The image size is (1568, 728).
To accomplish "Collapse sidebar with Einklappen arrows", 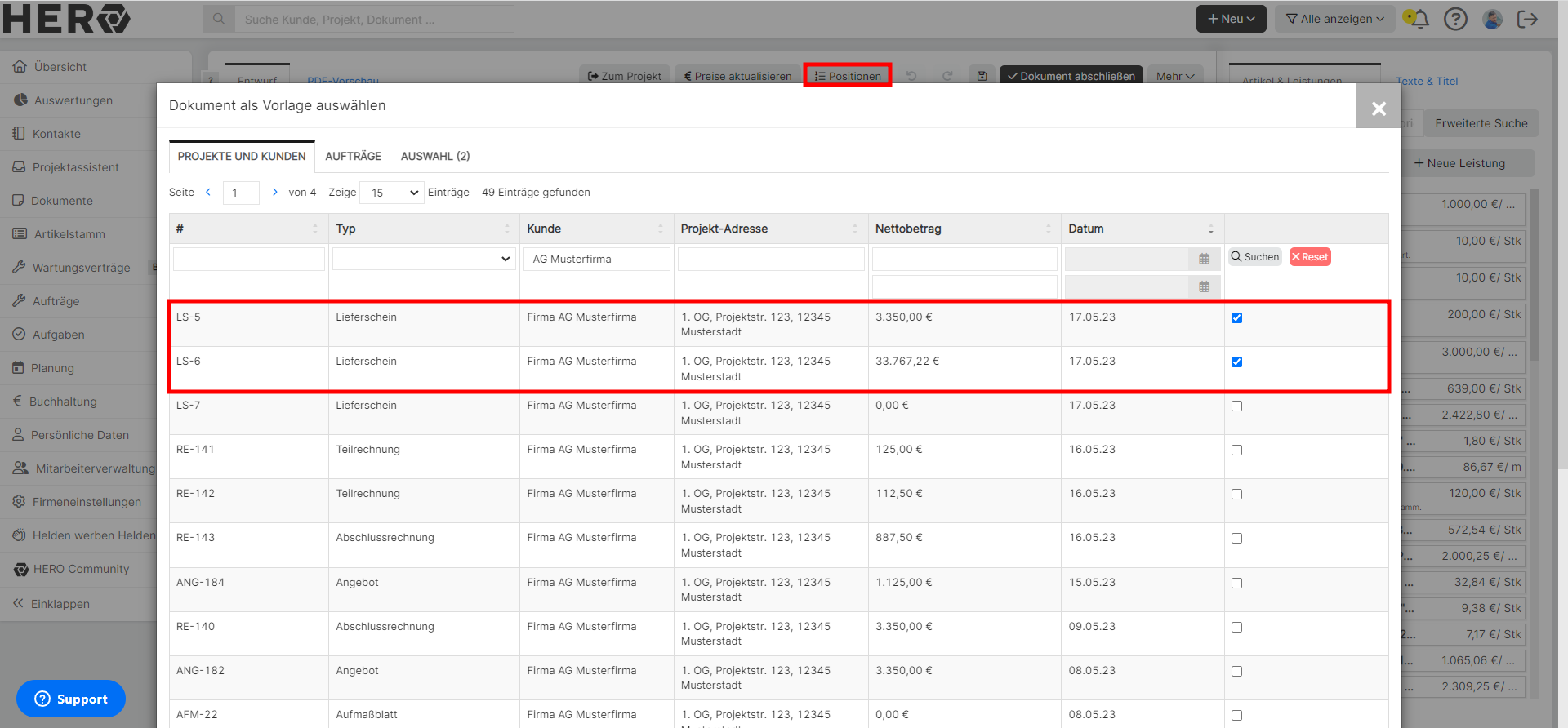I will tap(18, 604).
